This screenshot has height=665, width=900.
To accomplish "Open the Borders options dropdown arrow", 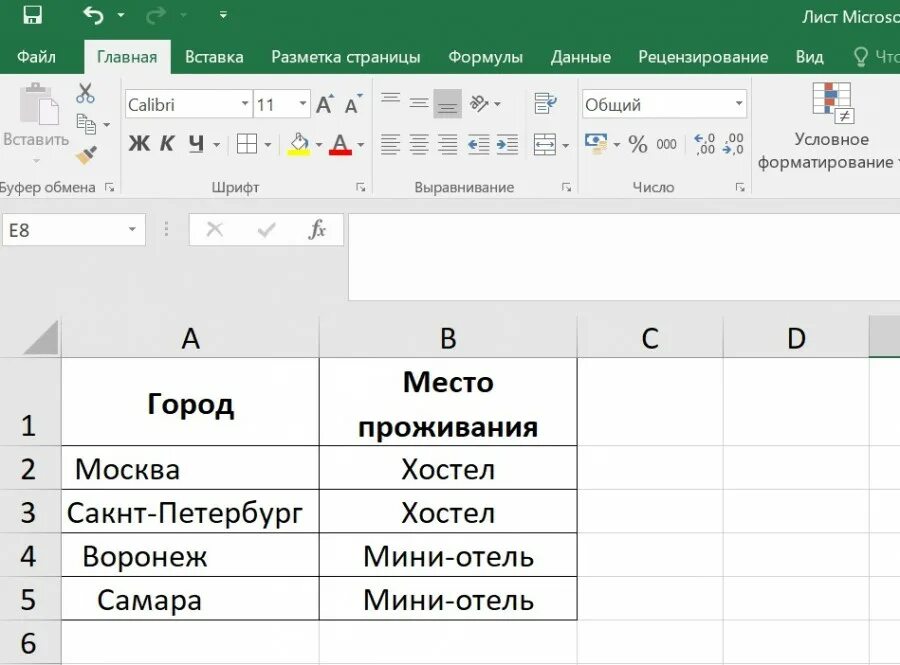I will (267, 145).
